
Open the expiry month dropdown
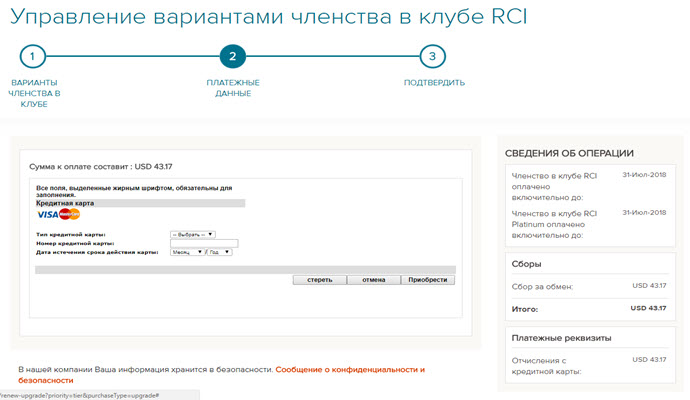click(x=187, y=252)
